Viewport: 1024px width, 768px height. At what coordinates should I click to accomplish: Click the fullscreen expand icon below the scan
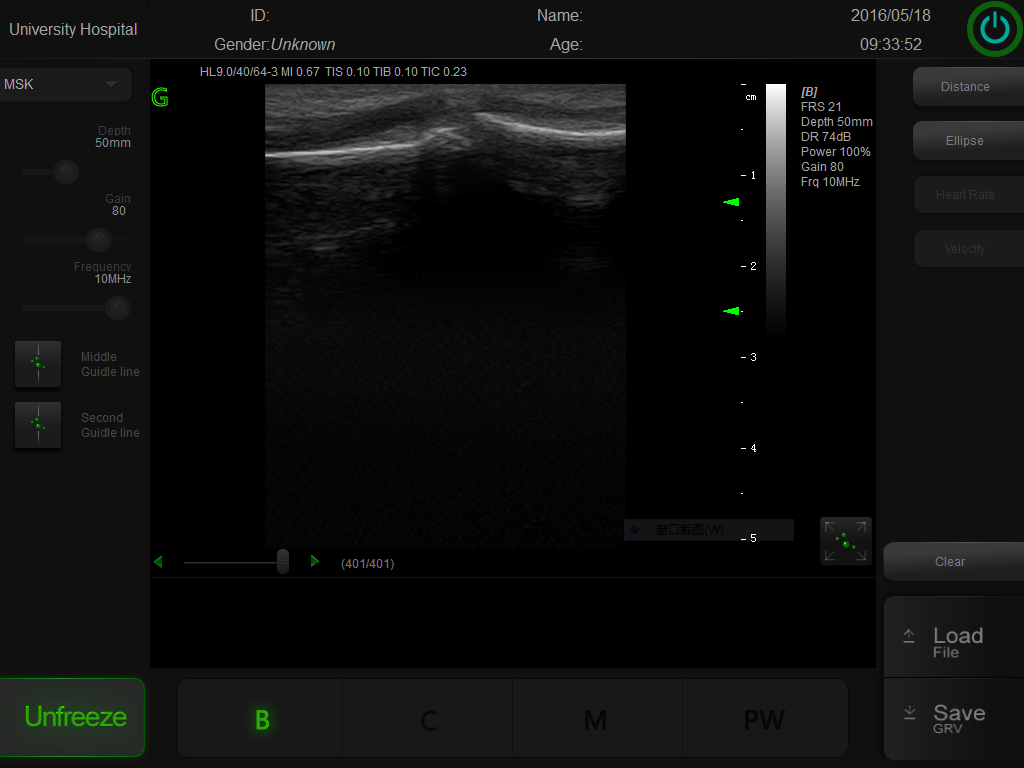pos(845,541)
